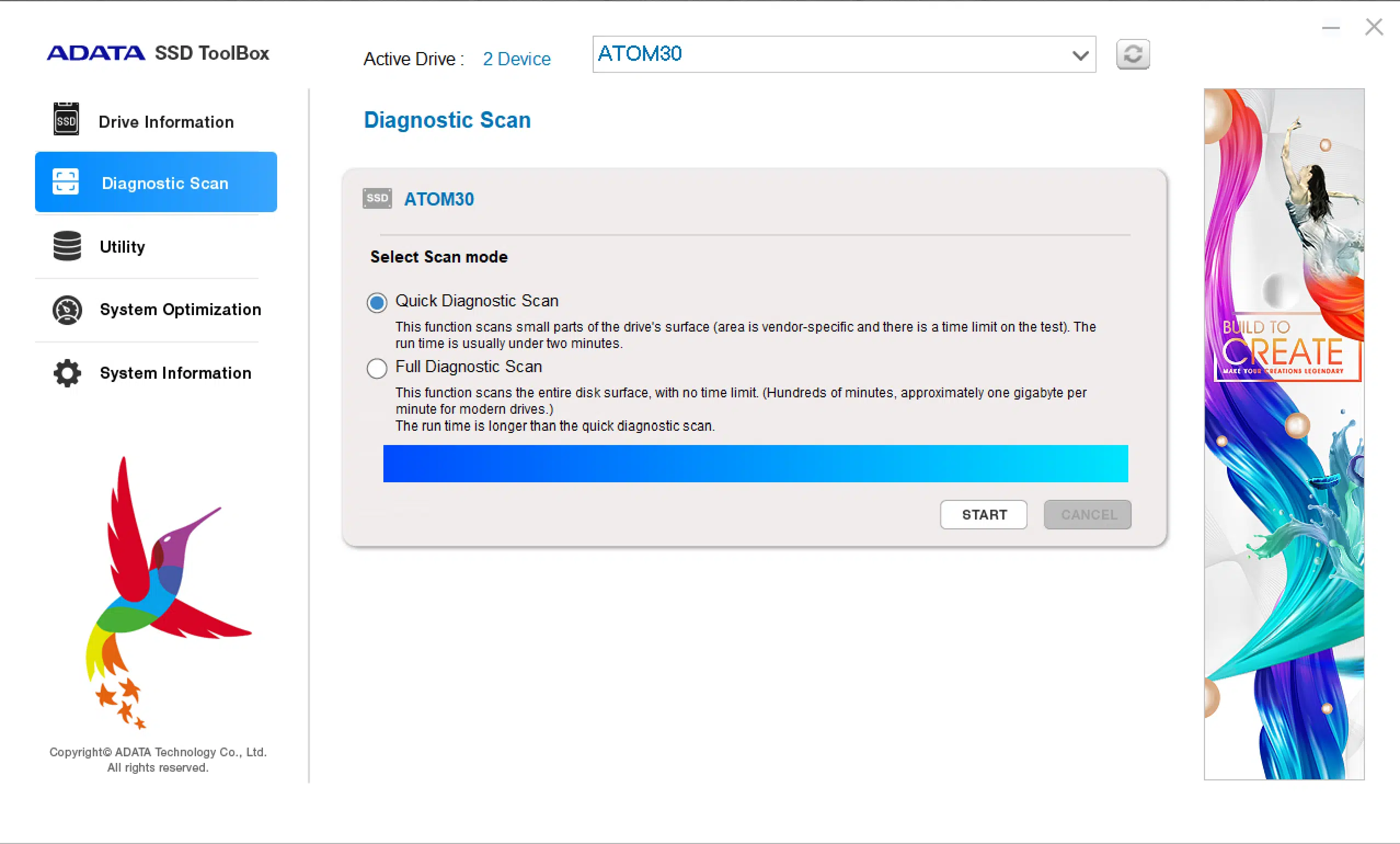Screen dimensions: 1400x844
Task: Click the System Optimization gauge icon
Action: click(67, 310)
